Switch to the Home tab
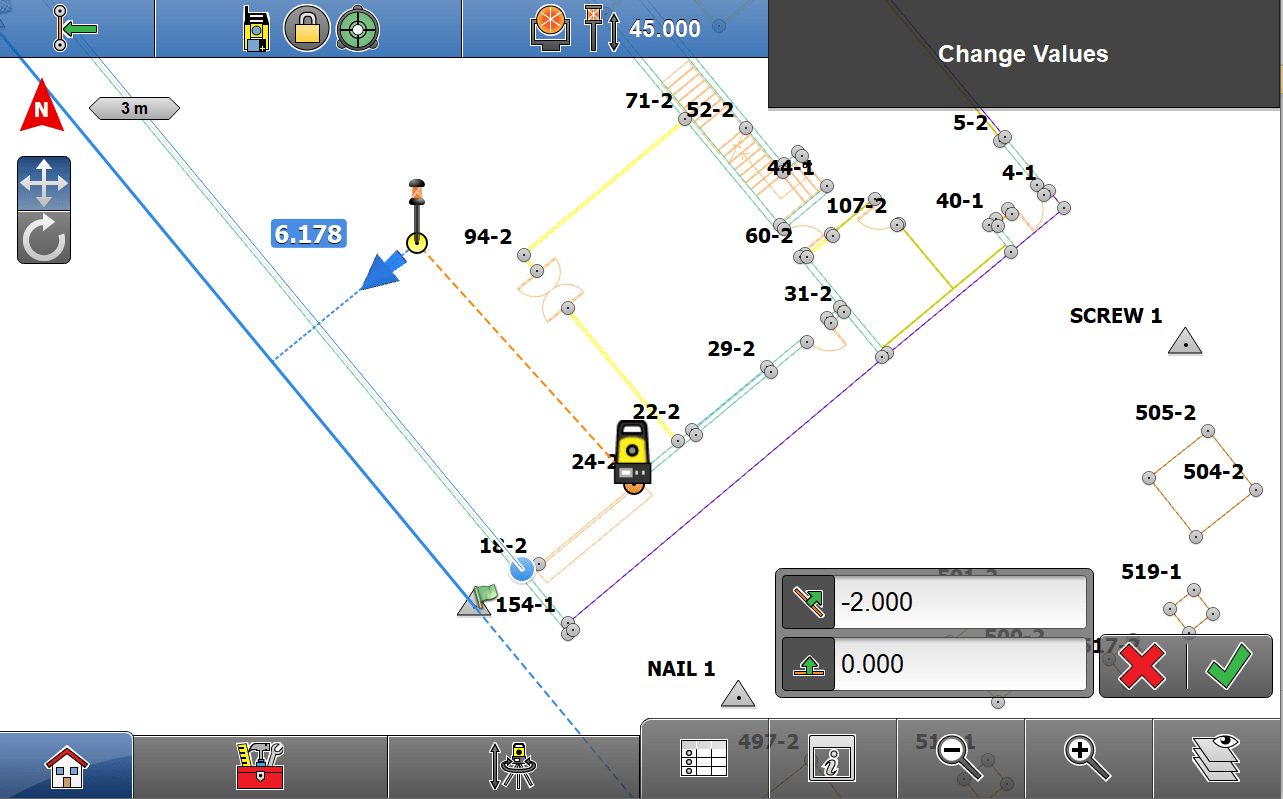 pyautogui.click(x=66, y=763)
